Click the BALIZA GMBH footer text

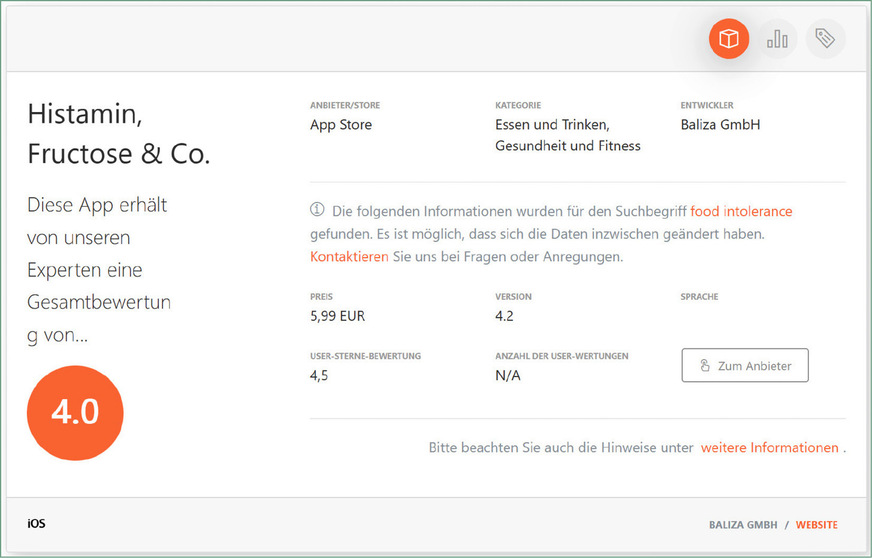click(743, 525)
